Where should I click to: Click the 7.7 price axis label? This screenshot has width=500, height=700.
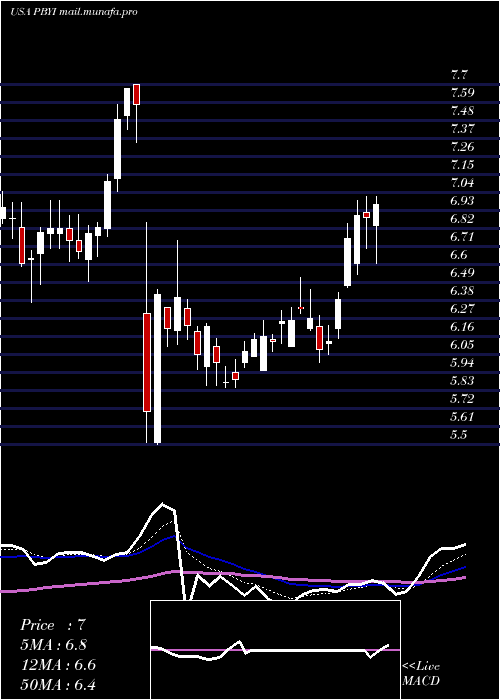click(459, 75)
